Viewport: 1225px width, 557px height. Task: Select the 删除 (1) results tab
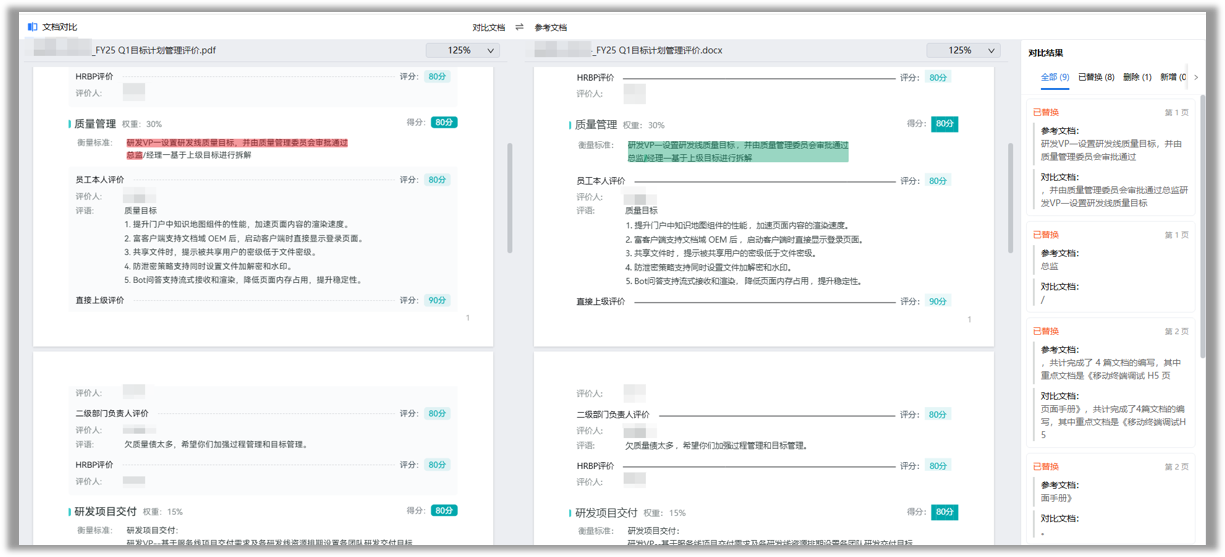pos(1137,77)
